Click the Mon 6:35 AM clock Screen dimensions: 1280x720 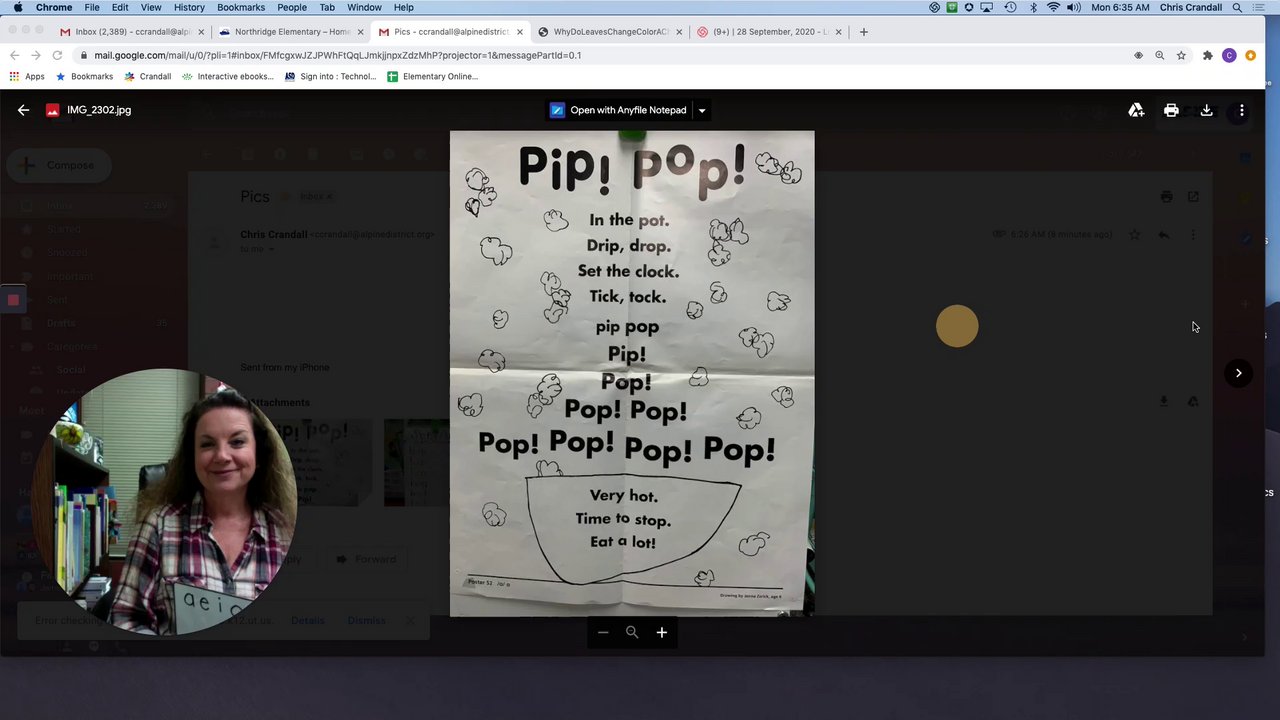(1120, 7)
